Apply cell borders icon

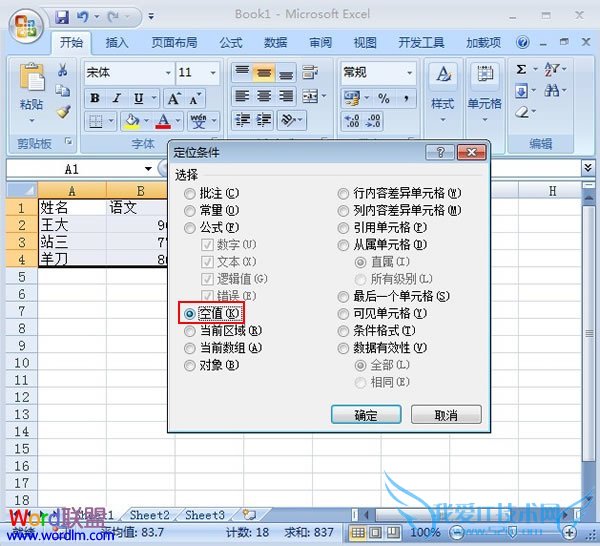[x=96, y=122]
